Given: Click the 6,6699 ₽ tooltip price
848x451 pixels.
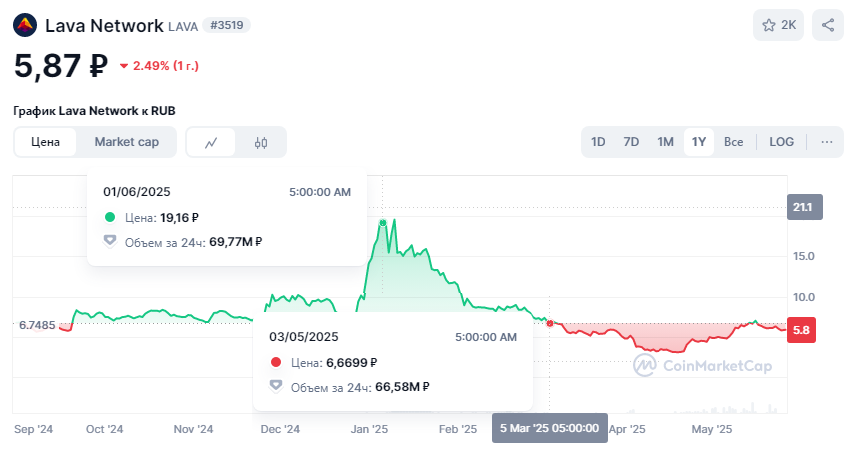Looking at the screenshot, I should (x=352, y=363).
